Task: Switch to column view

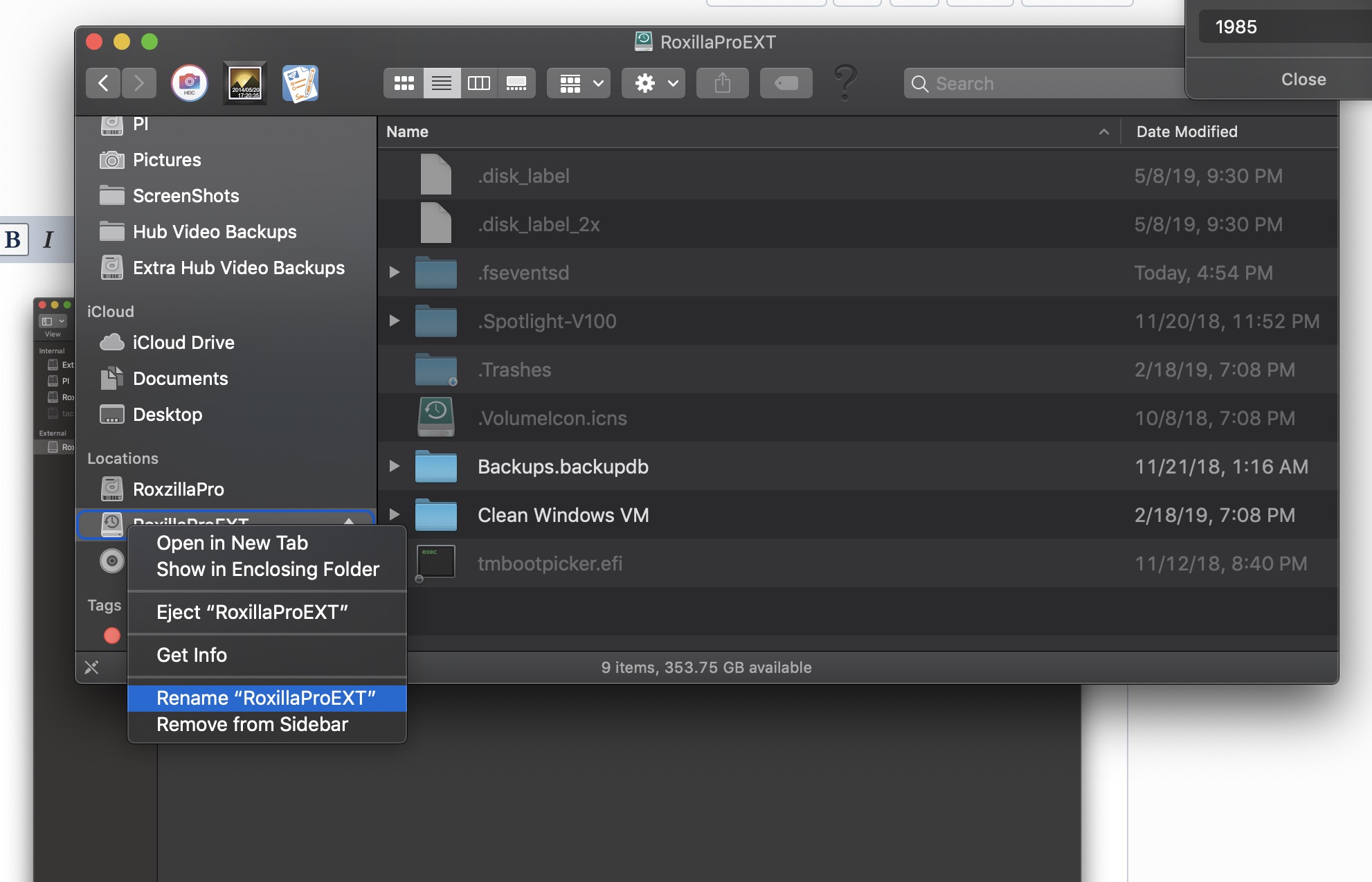Action: point(479,83)
